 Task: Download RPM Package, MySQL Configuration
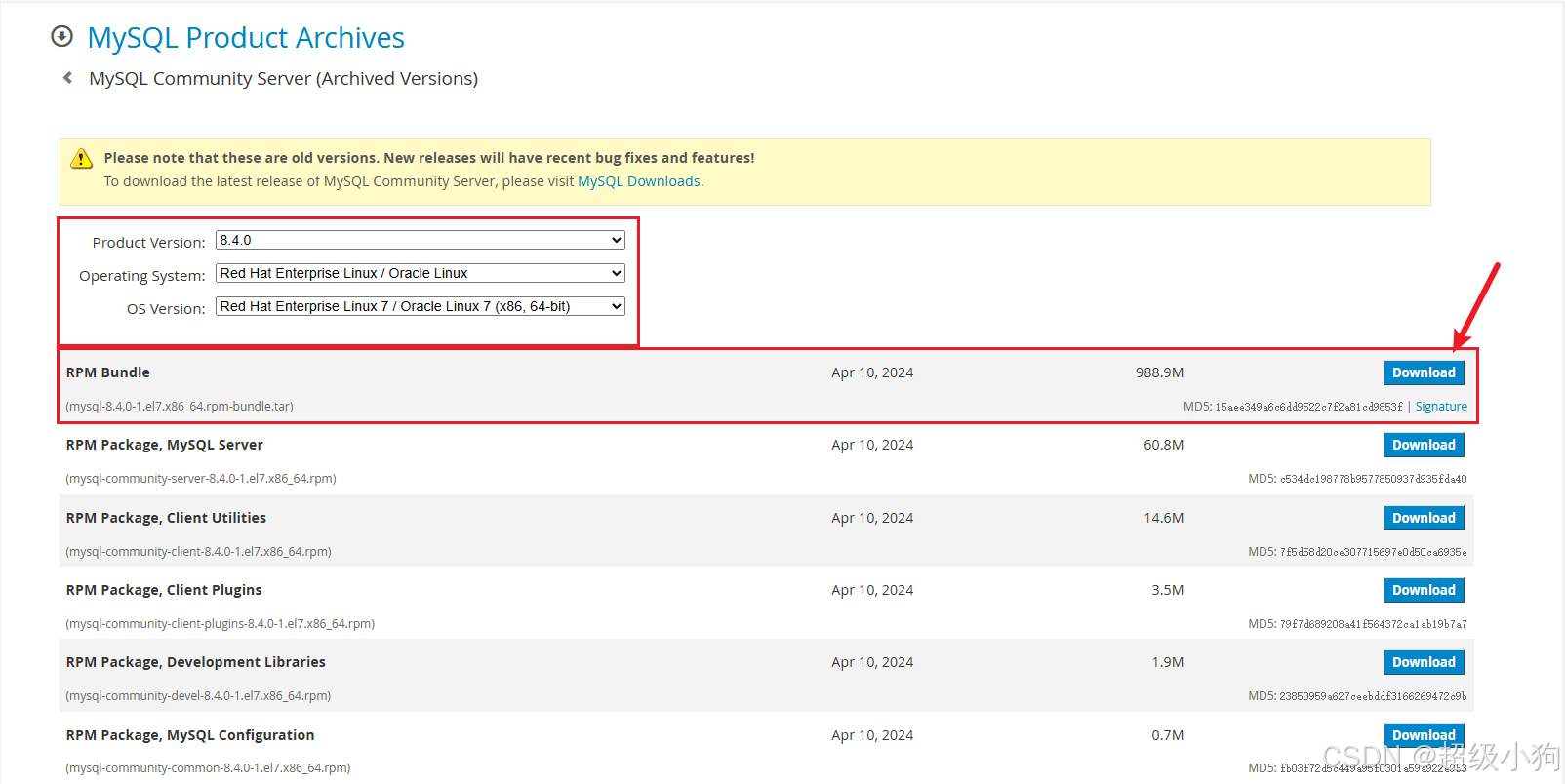(x=1424, y=735)
